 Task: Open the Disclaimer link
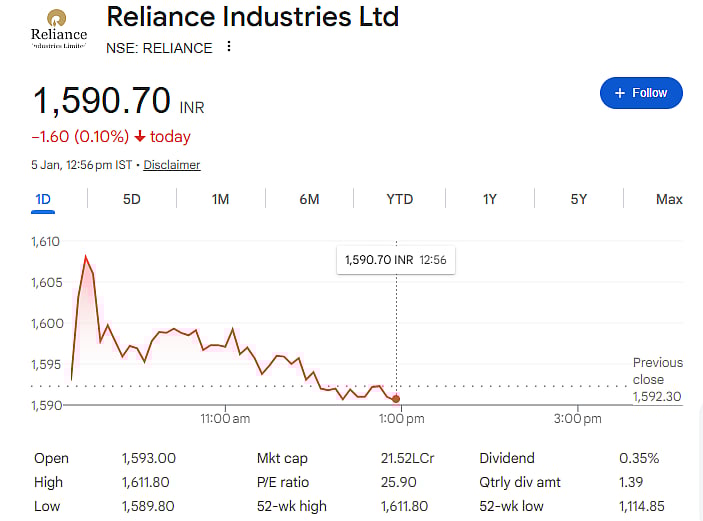(x=172, y=165)
